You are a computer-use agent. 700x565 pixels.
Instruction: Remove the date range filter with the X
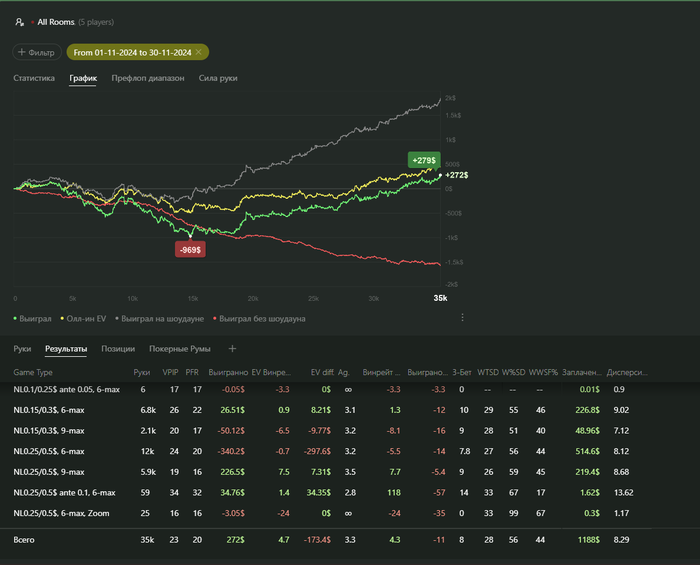[x=199, y=52]
